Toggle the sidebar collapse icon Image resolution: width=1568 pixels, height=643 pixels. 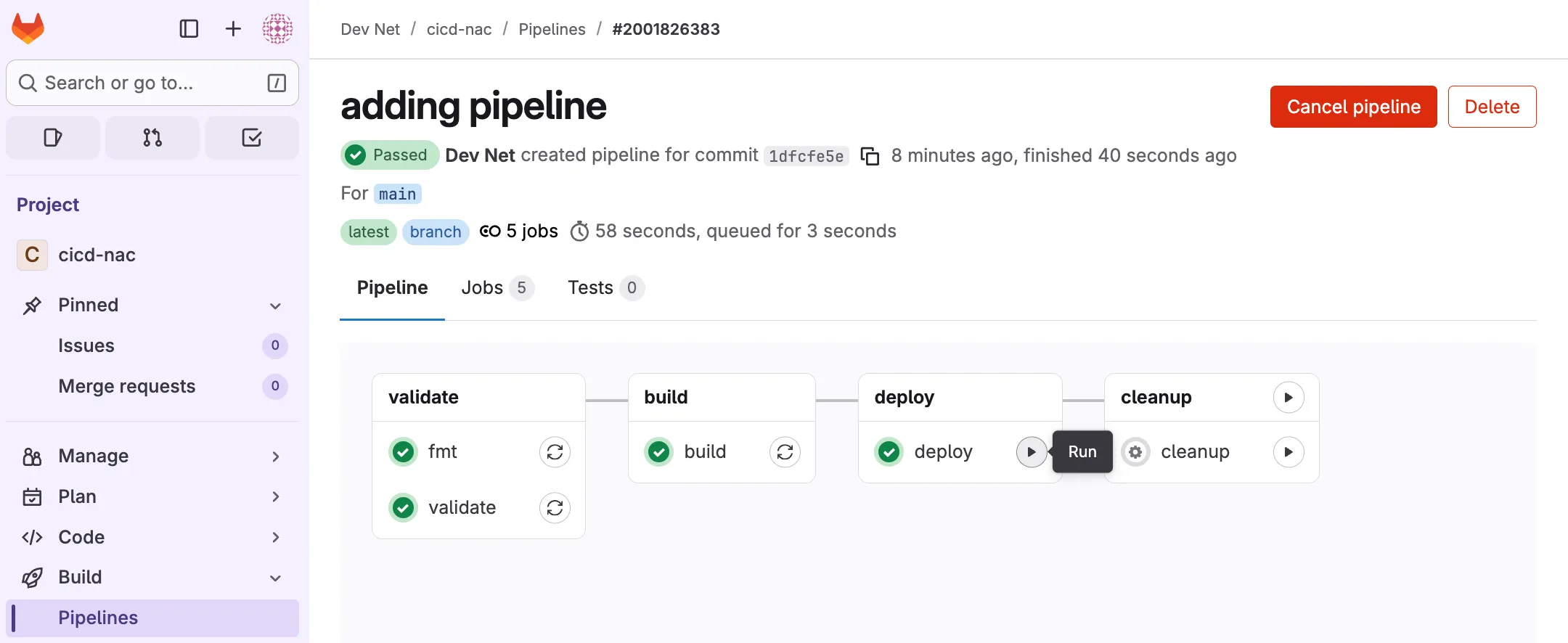tap(189, 29)
